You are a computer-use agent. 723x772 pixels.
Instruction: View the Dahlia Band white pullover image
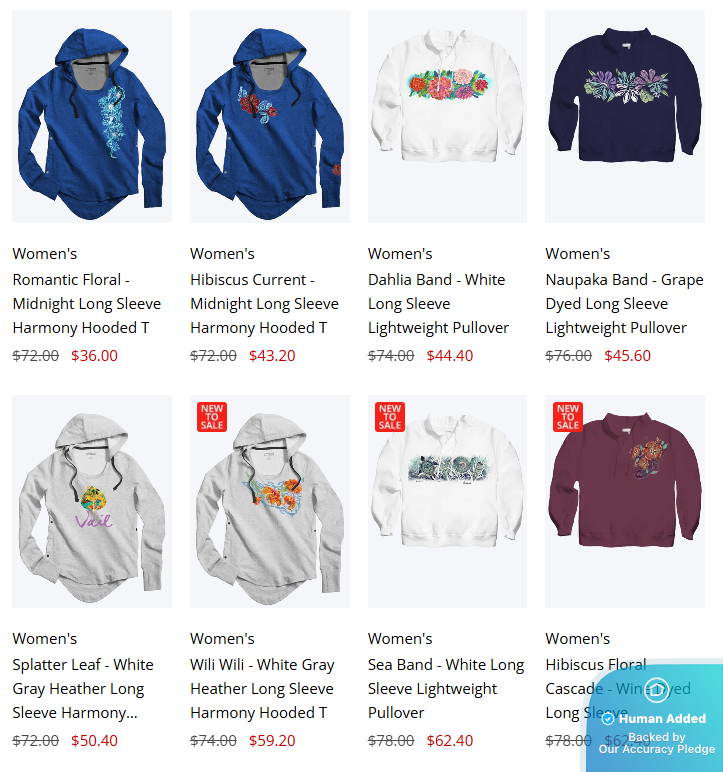[447, 117]
